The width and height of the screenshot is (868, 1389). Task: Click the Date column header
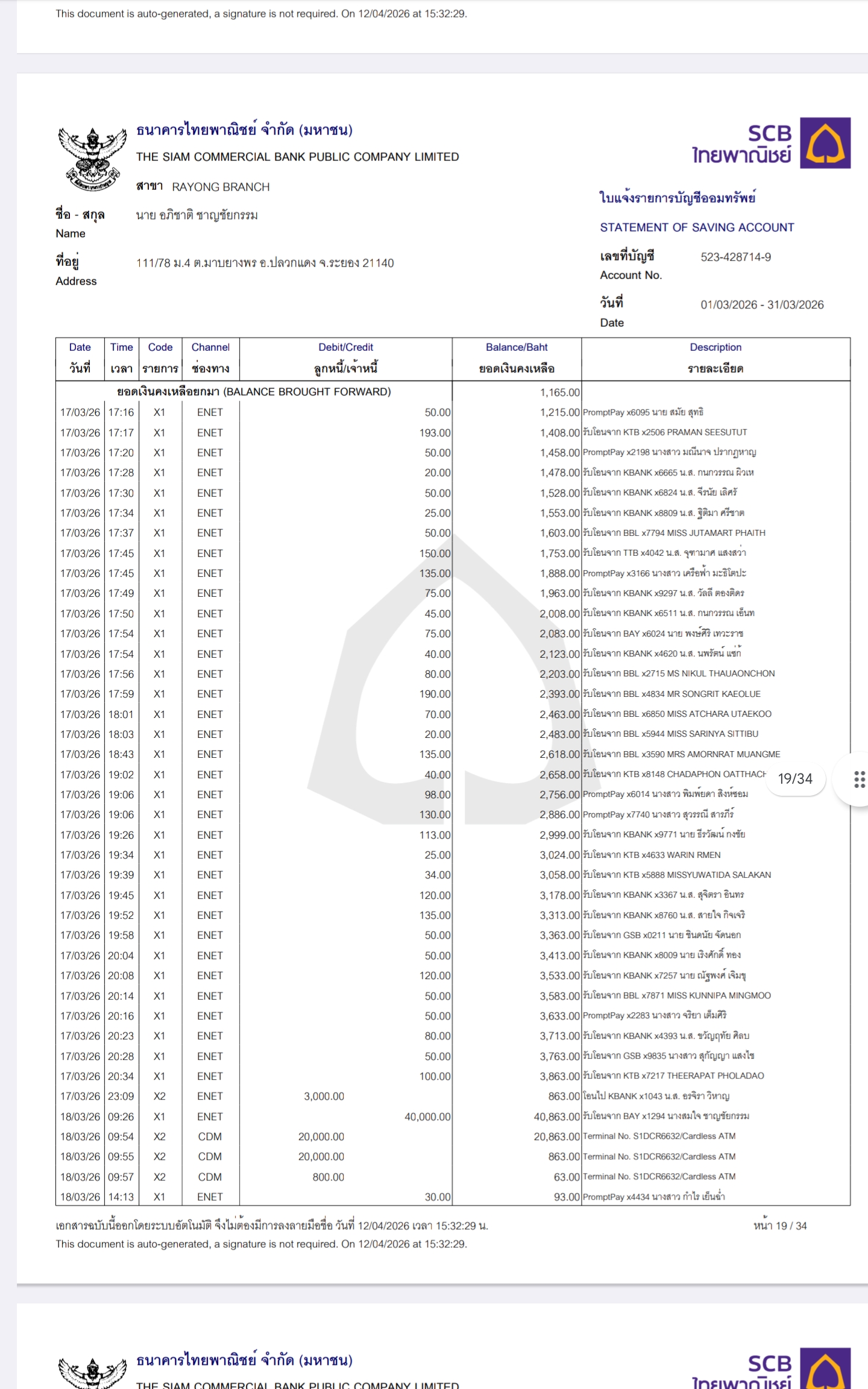pos(80,358)
